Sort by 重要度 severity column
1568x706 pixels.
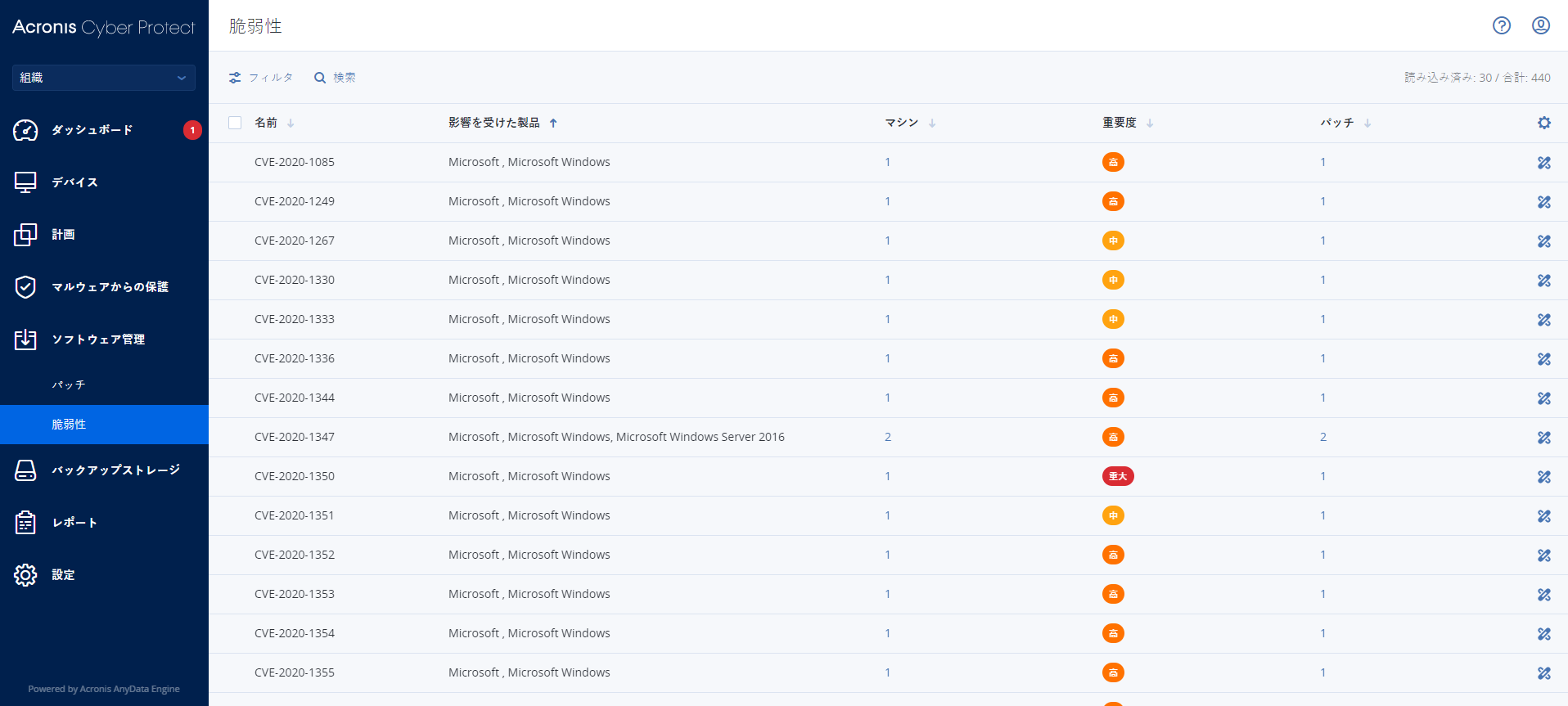tap(1149, 124)
